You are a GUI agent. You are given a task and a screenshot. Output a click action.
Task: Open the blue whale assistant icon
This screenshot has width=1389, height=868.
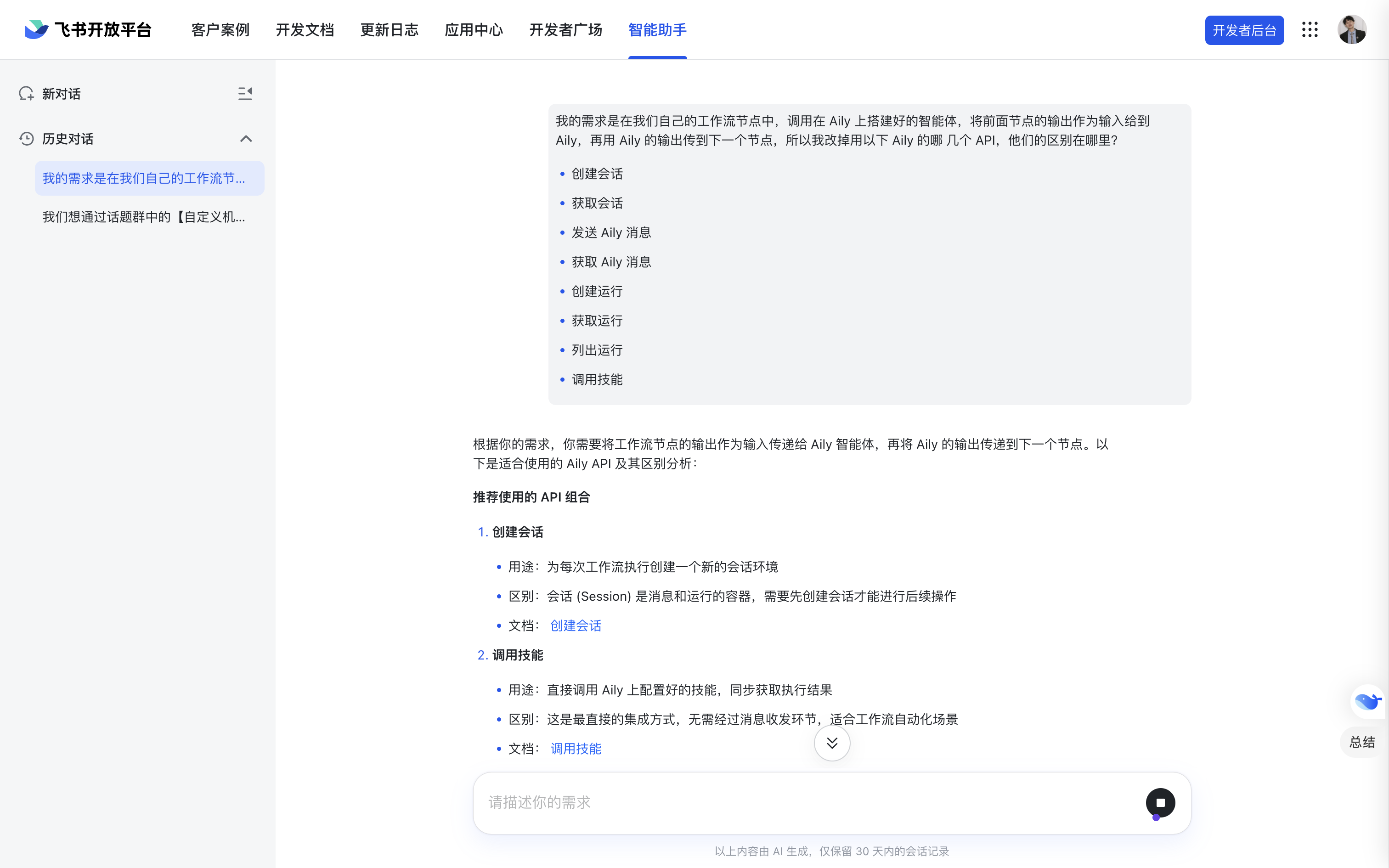point(1367,701)
